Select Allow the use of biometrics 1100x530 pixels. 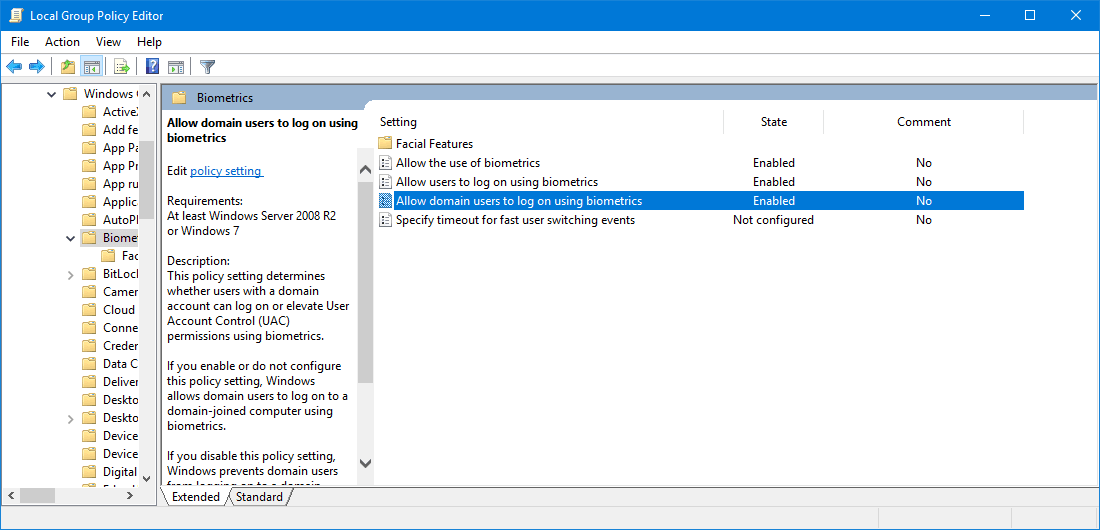(x=468, y=163)
